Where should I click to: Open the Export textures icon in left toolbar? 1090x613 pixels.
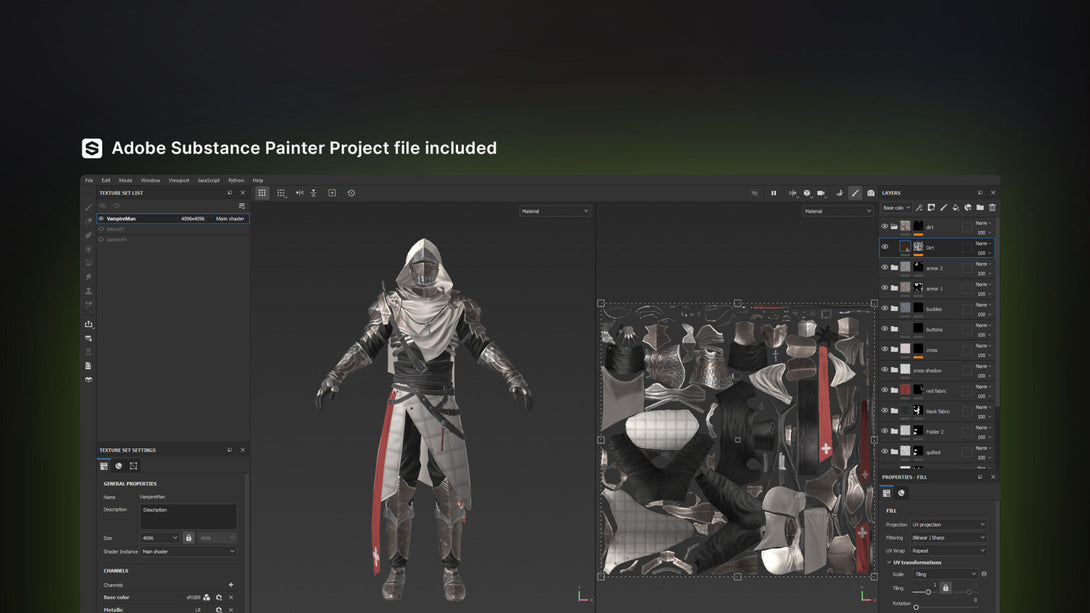tap(88, 324)
